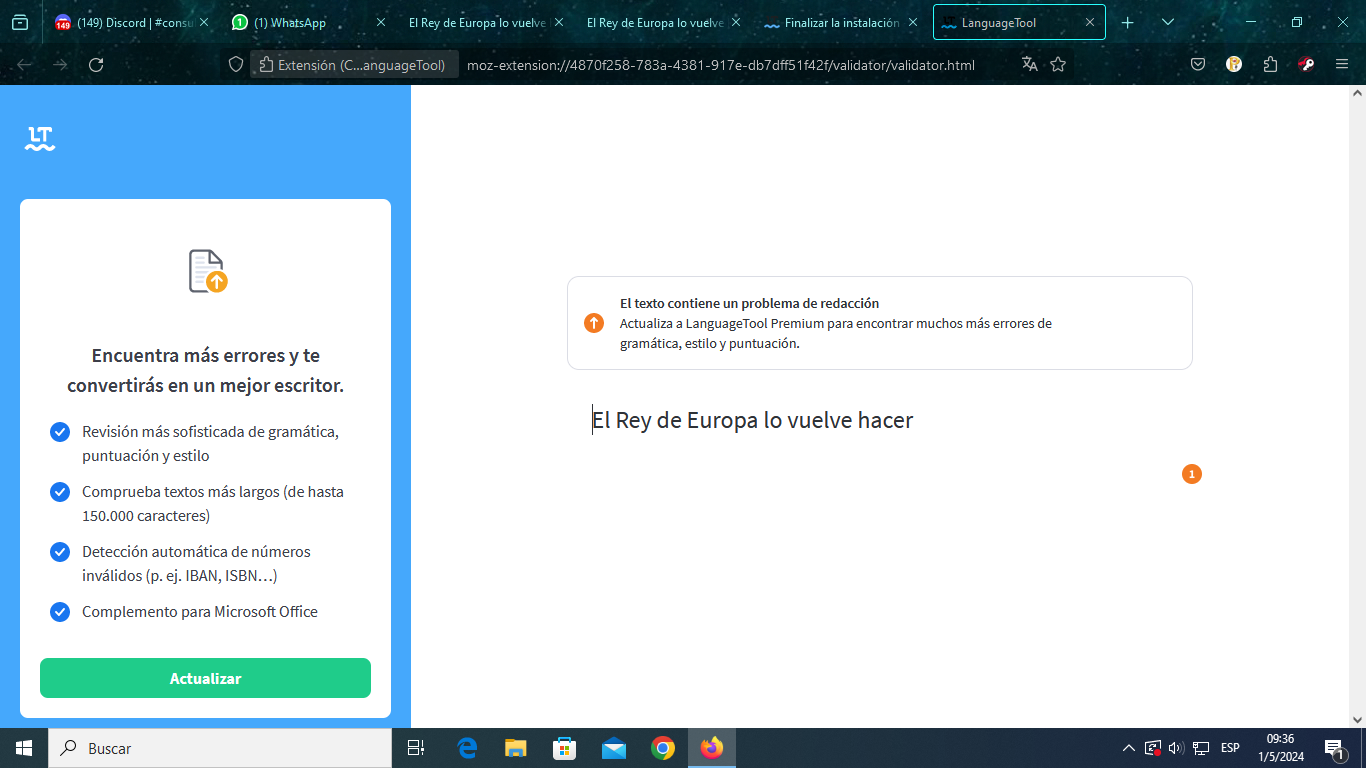Go back to the previous page
Viewport: 1366px width, 768px height.
coord(25,64)
